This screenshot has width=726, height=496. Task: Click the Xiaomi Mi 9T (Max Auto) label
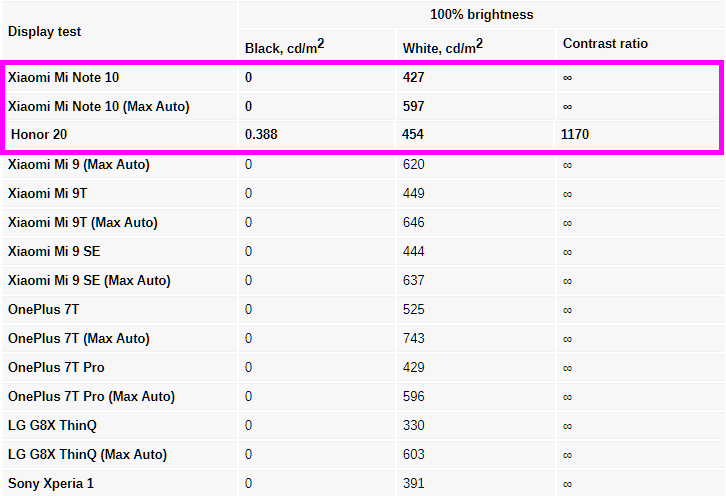83,222
